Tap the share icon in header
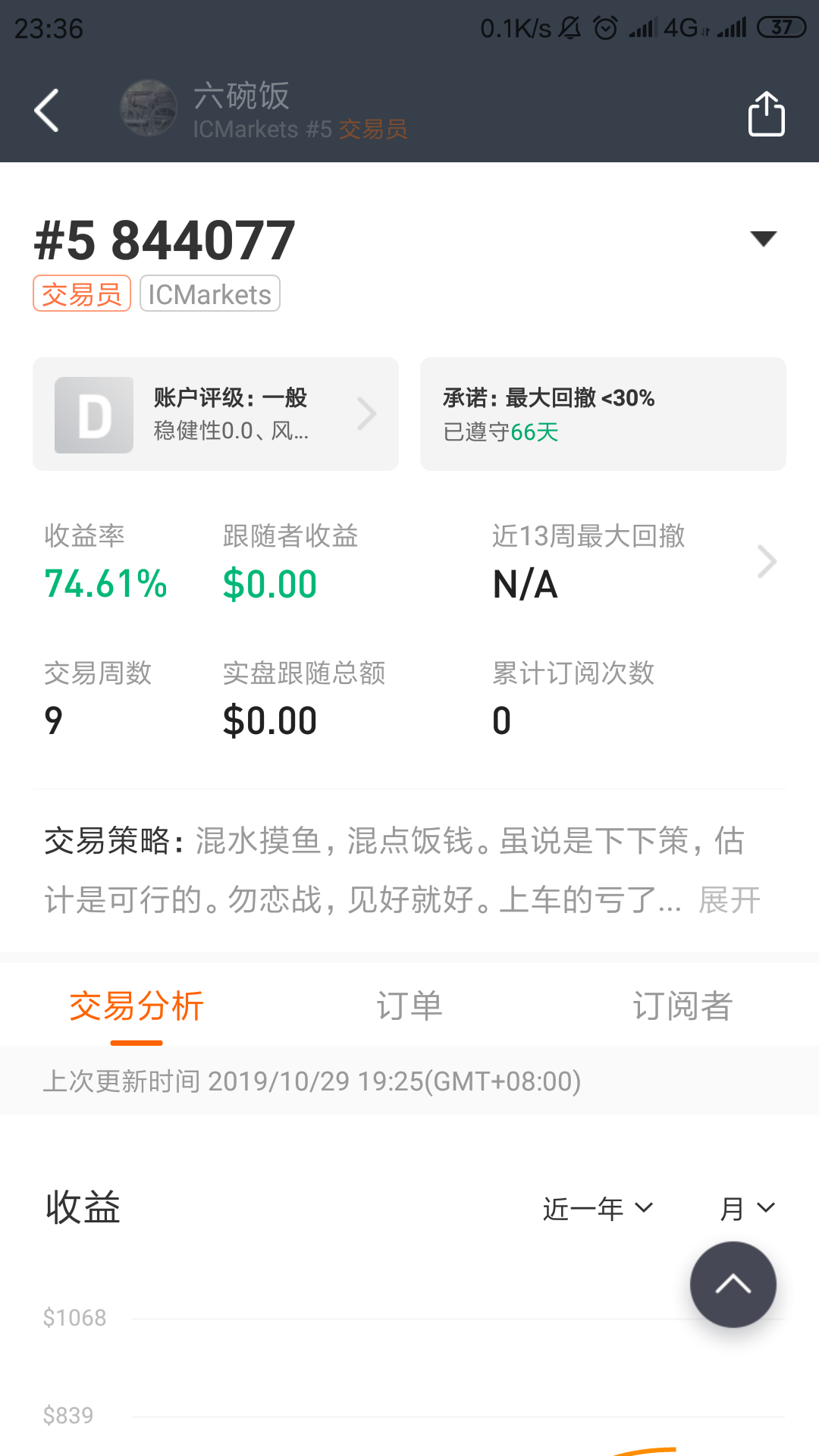819x1456 pixels. point(766,114)
